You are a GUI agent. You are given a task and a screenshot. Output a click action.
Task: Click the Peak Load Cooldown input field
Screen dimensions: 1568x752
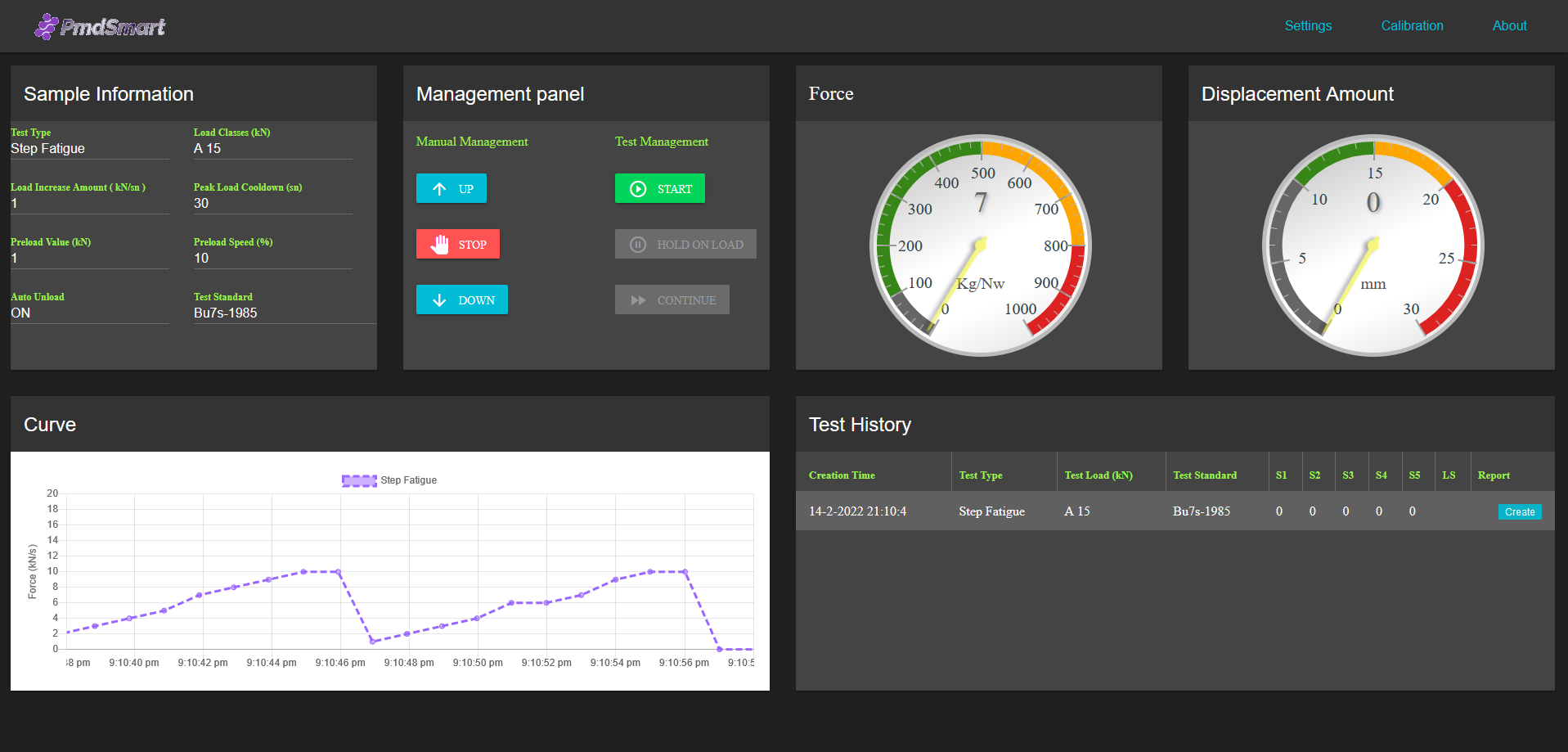coord(272,203)
